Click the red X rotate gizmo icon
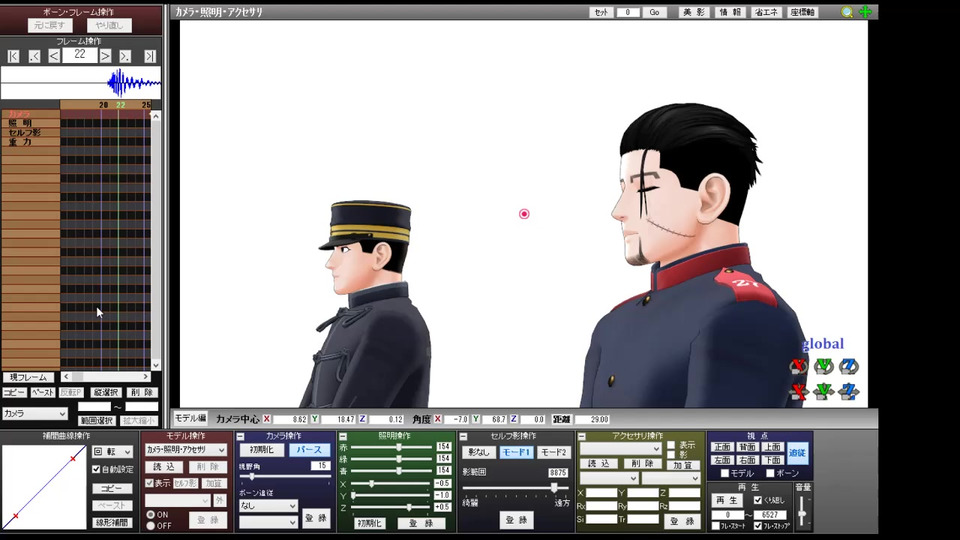 799,366
